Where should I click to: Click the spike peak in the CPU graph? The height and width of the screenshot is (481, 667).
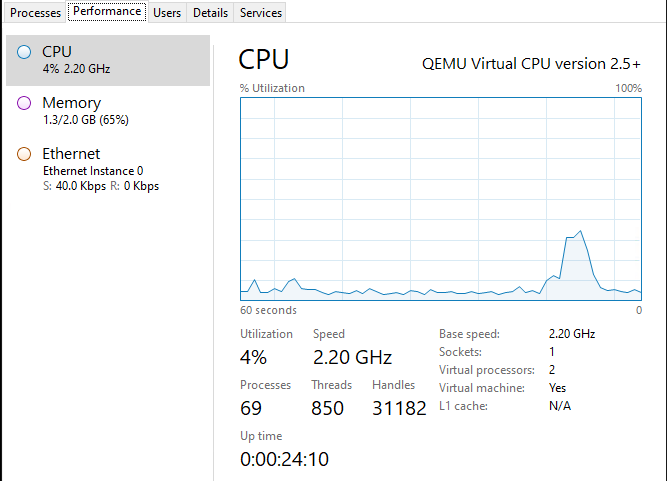[x=581, y=232]
